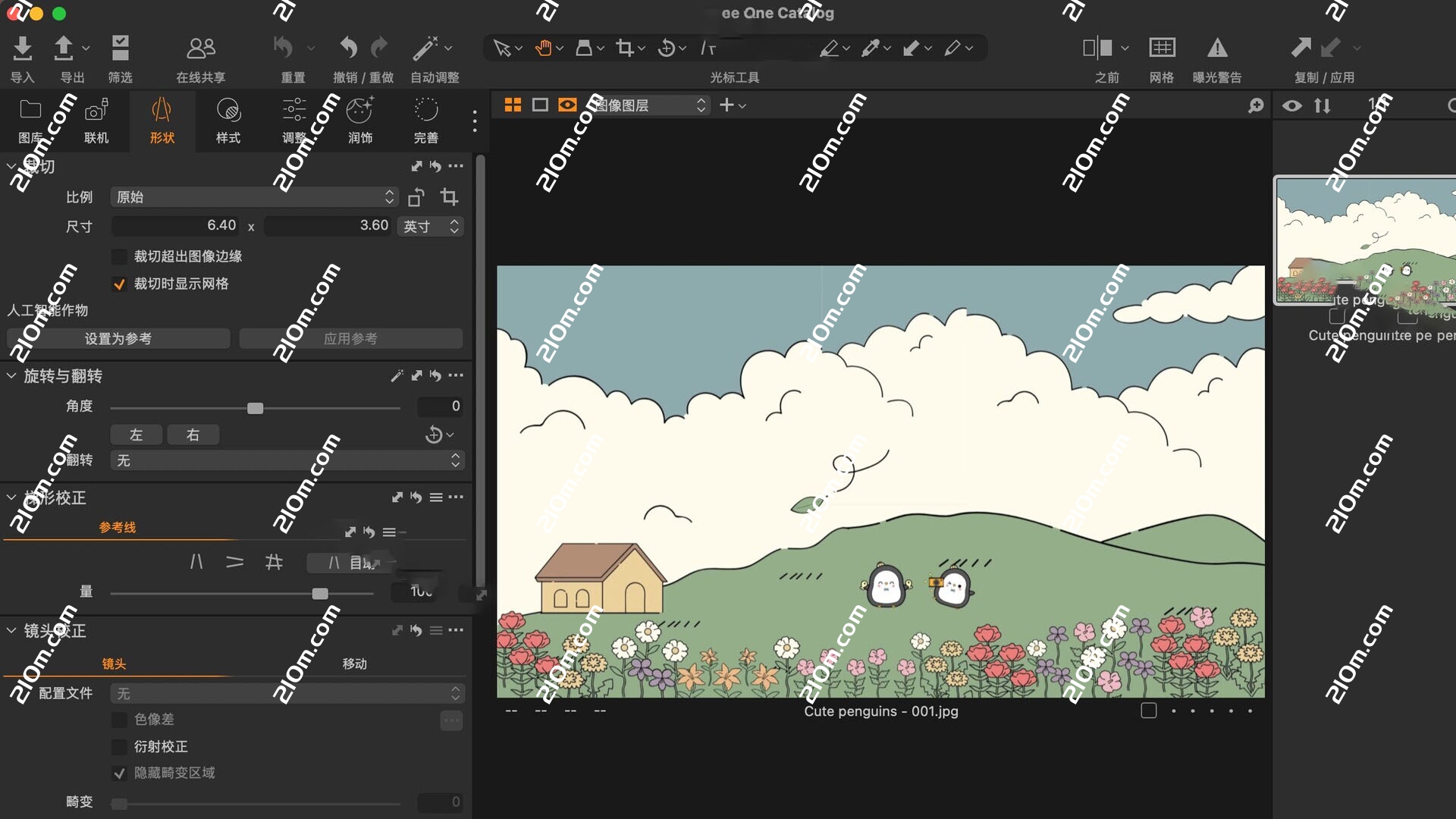Select the pan hand cursor tool

[x=543, y=49]
